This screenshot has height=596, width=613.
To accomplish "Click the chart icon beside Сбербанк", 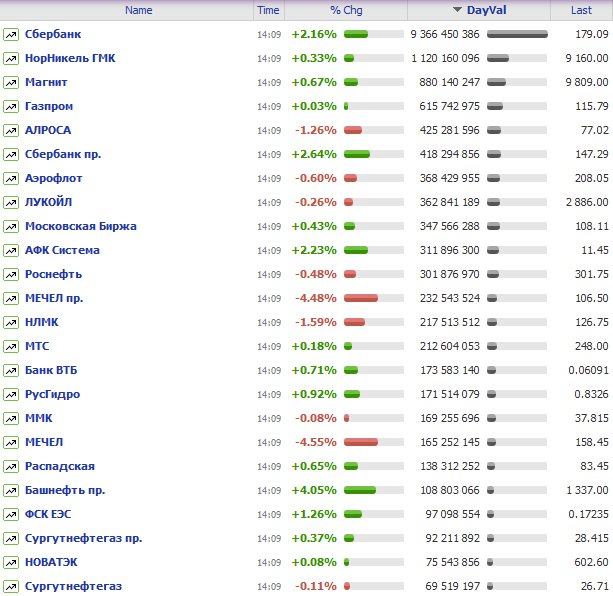I will point(11,34).
